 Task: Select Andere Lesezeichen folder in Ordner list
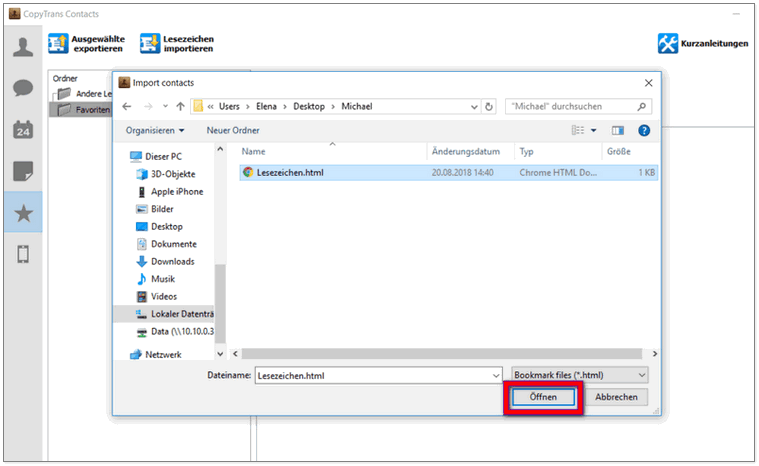pyautogui.click(x=85, y=93)
